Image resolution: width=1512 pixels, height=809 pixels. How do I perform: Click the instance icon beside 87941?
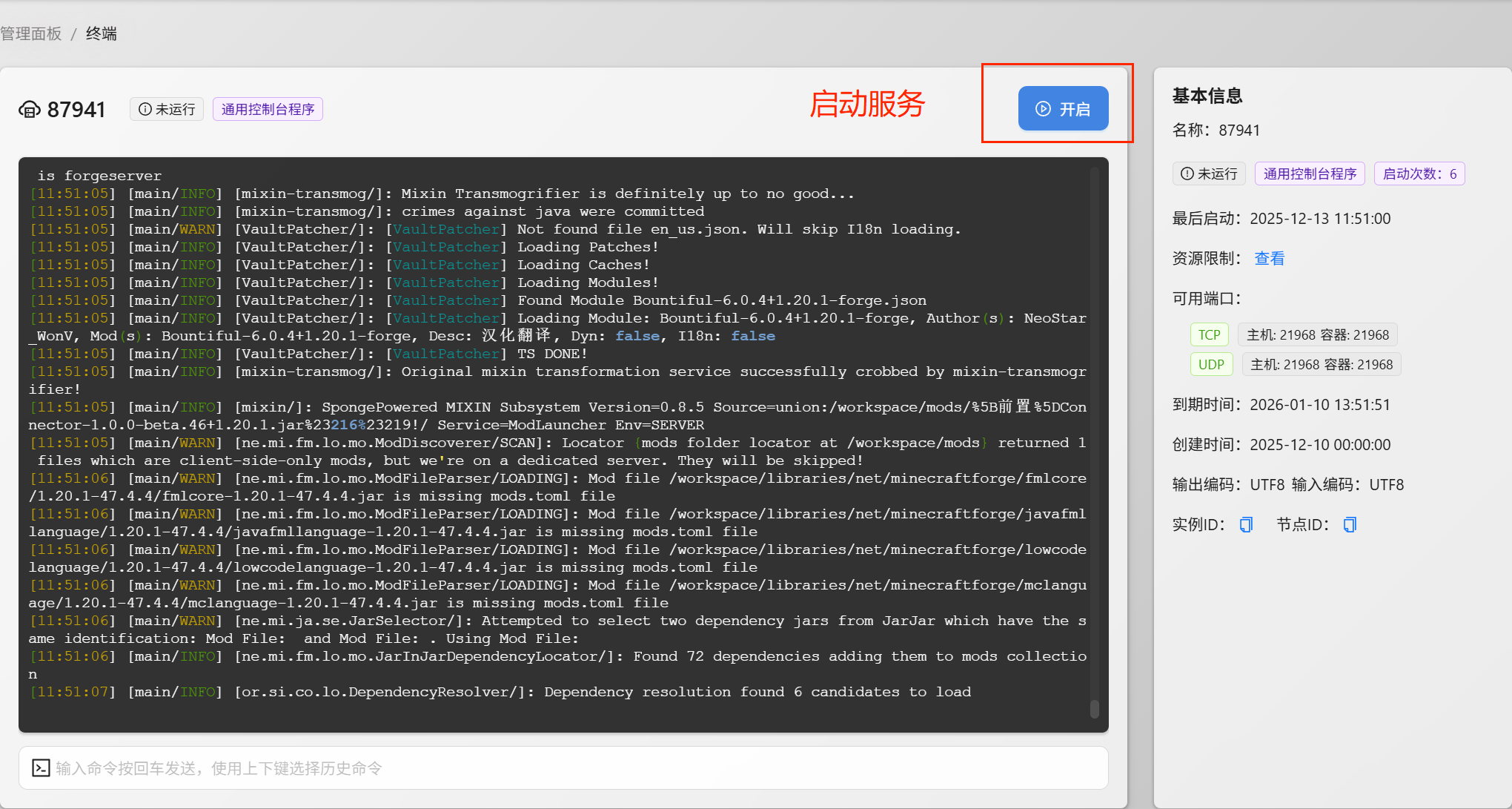tap(30, 110)
